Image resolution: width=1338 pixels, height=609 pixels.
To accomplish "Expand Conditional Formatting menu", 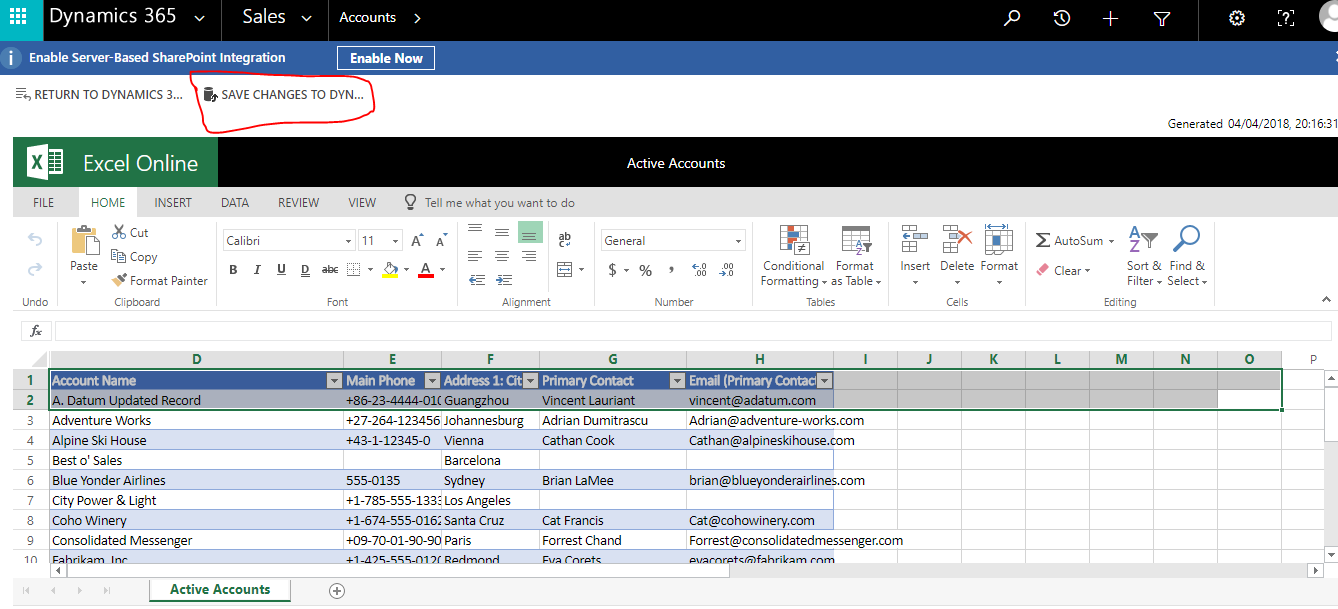I will click(x=793, y=256).
